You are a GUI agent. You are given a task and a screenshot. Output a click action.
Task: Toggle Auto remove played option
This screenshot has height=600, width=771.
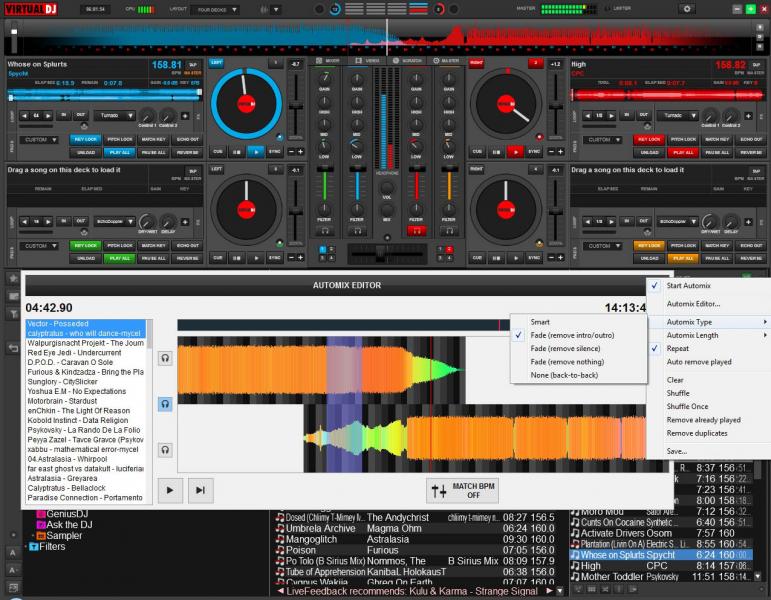point(699,361)
